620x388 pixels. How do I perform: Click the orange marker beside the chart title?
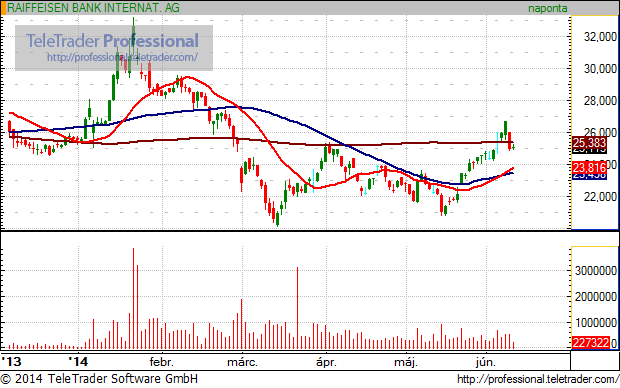3,8
